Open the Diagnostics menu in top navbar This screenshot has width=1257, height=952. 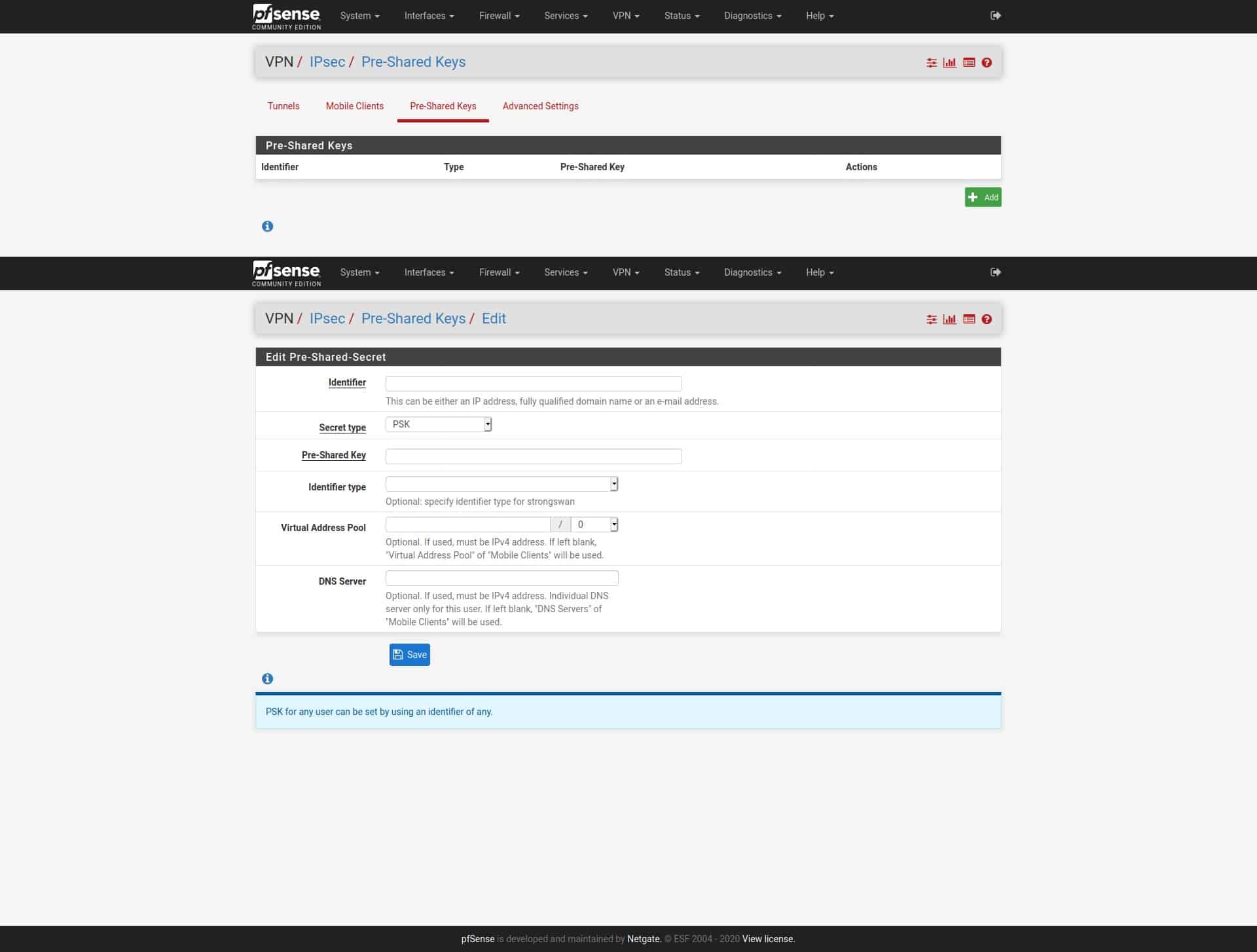pyautogui.click(x=752, y=16)
